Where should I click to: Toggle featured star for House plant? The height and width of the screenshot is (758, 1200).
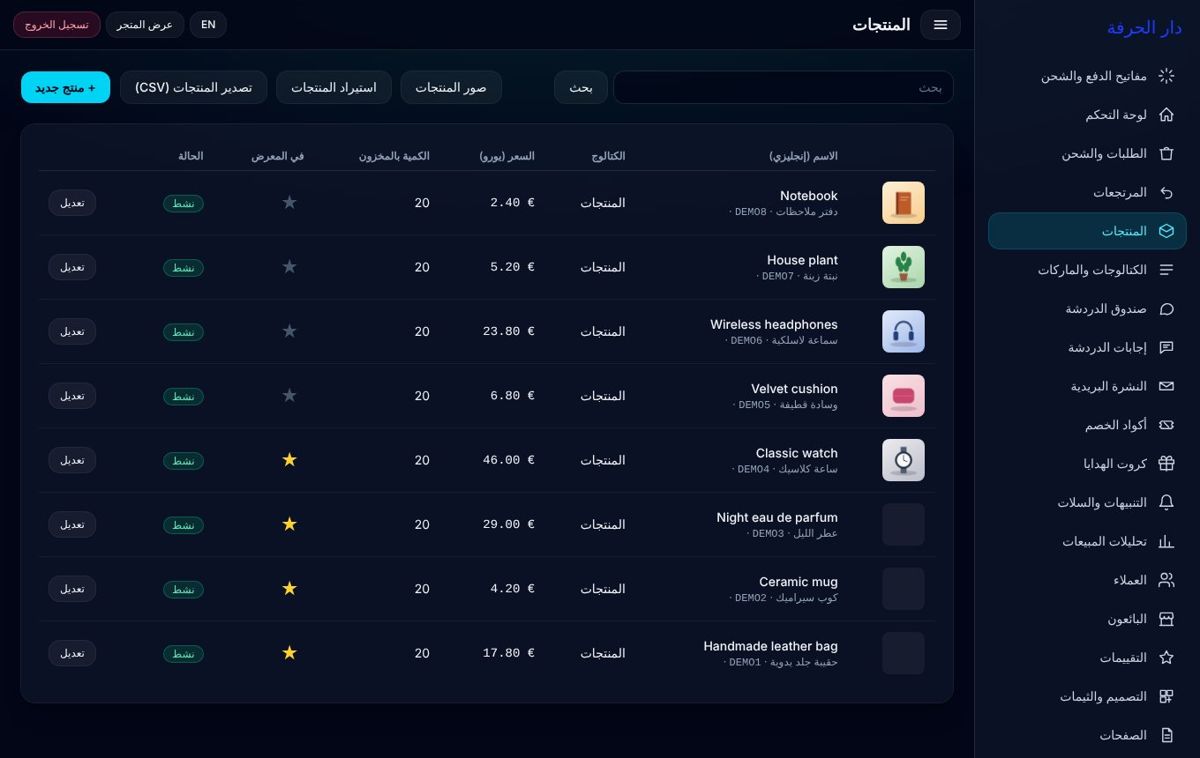[289, 267]
